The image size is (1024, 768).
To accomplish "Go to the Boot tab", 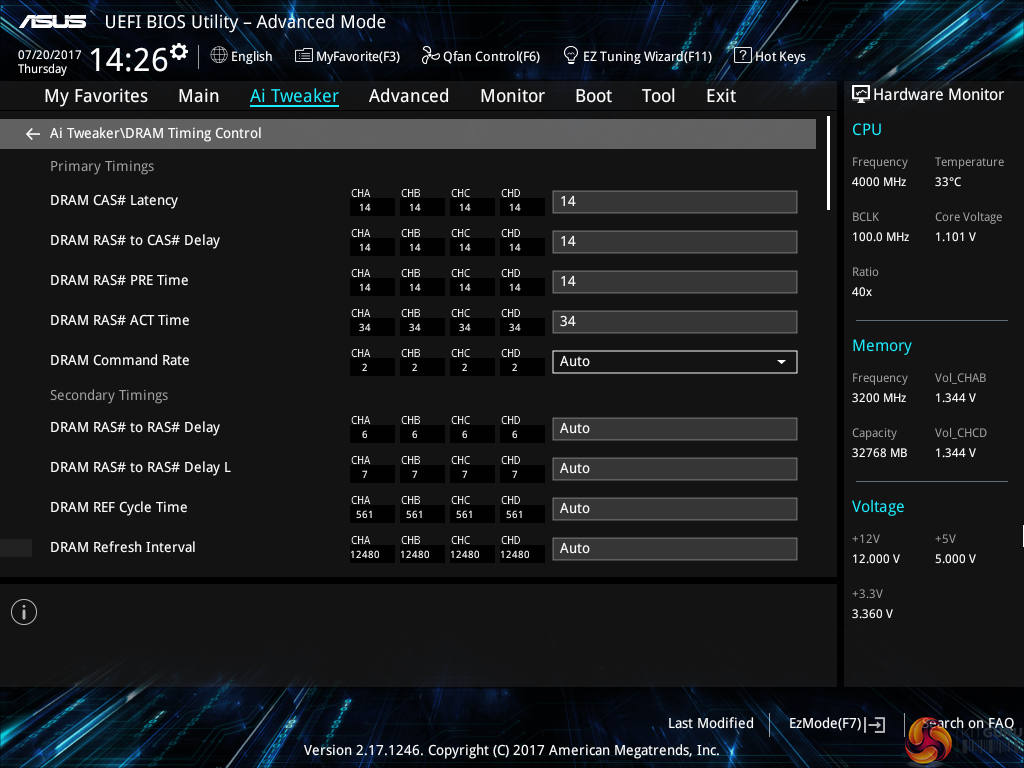I will 593,96.
